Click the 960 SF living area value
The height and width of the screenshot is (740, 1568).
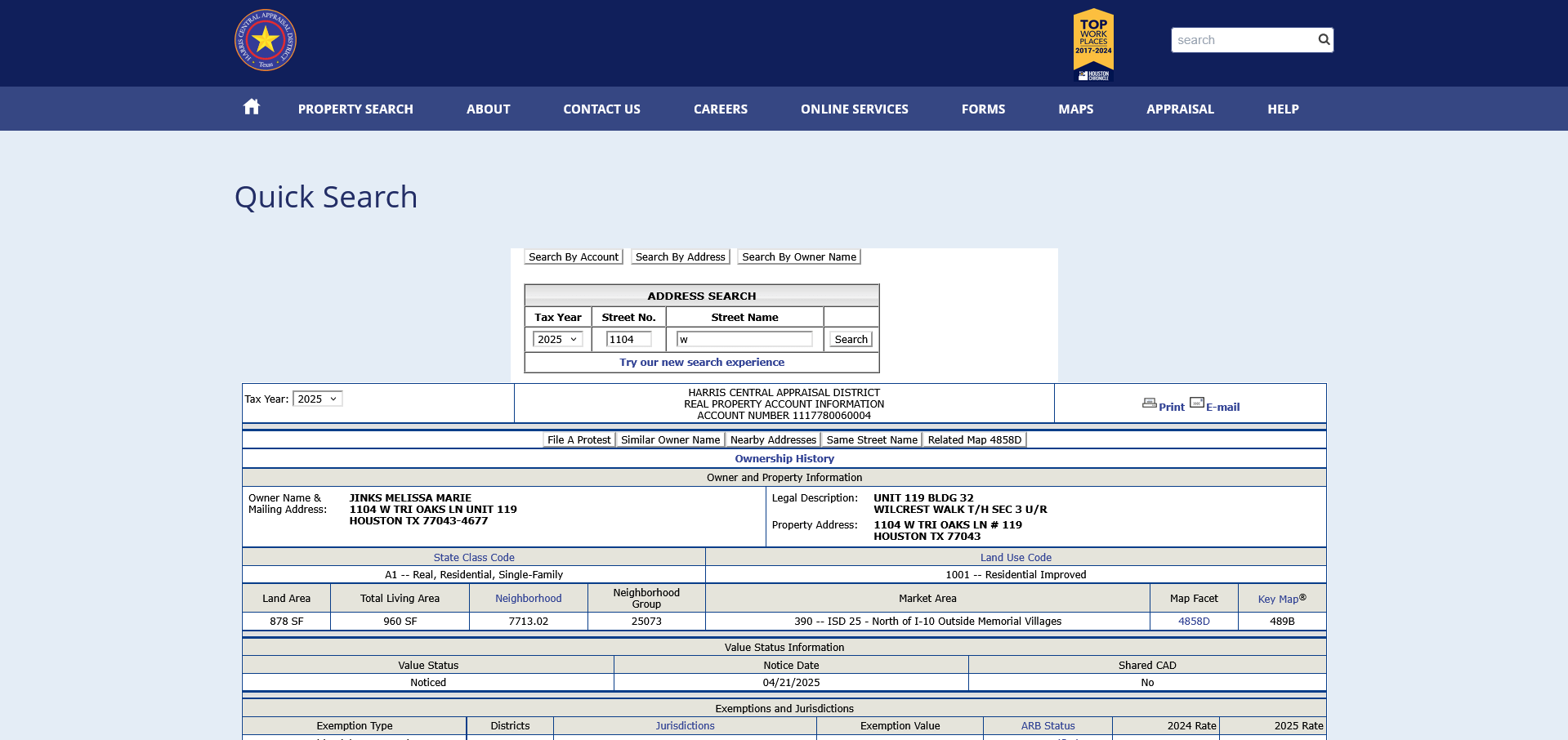click(x=400, y=621)
